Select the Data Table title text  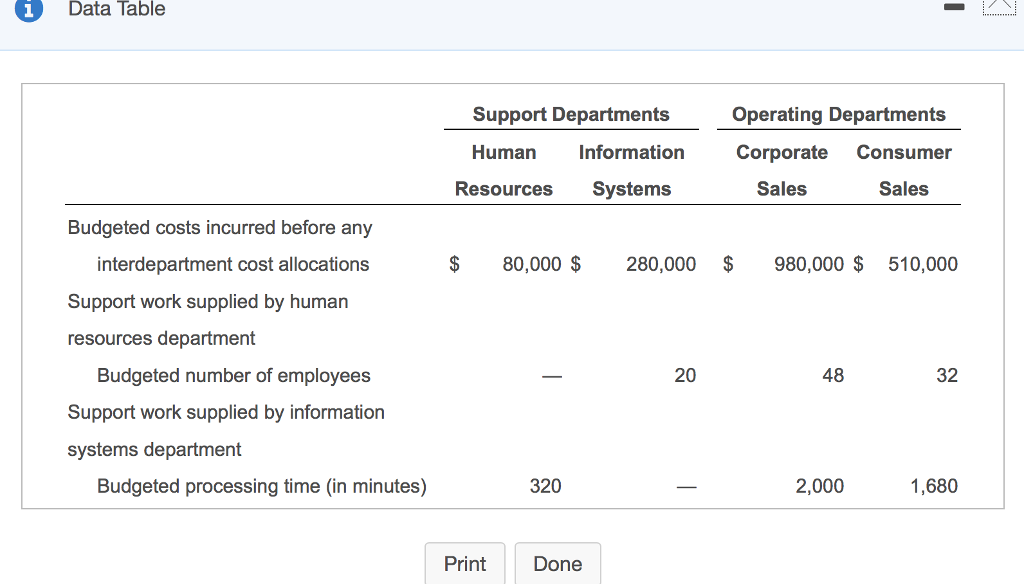117,9
